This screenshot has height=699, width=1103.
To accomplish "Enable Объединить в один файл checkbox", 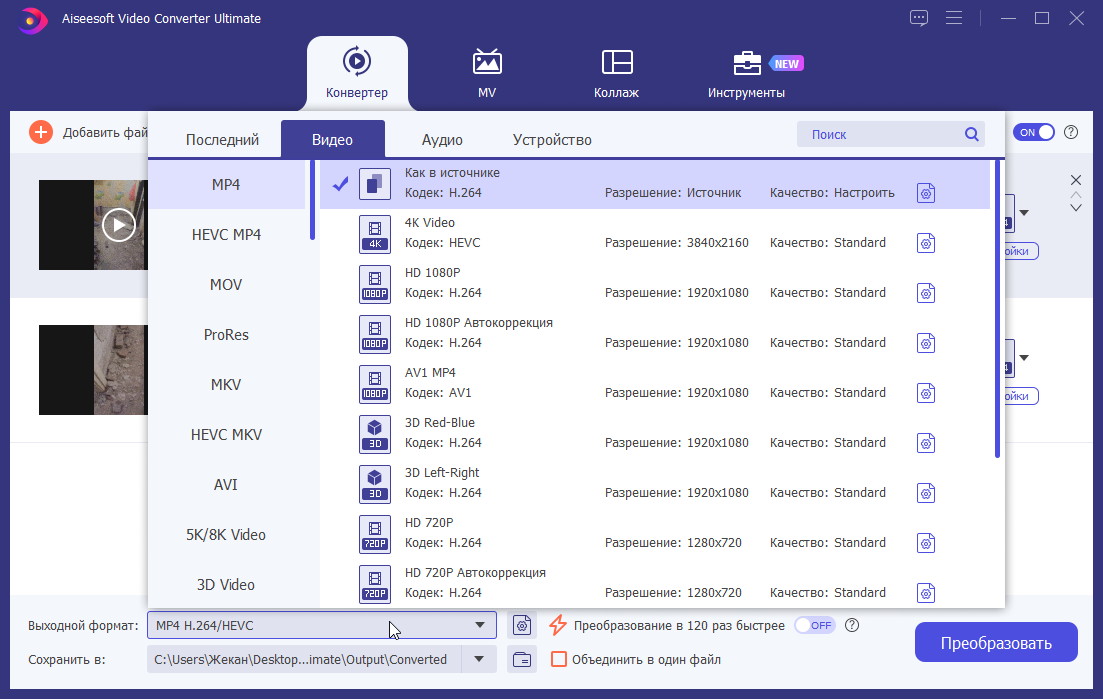I will [x=559, y=659].
